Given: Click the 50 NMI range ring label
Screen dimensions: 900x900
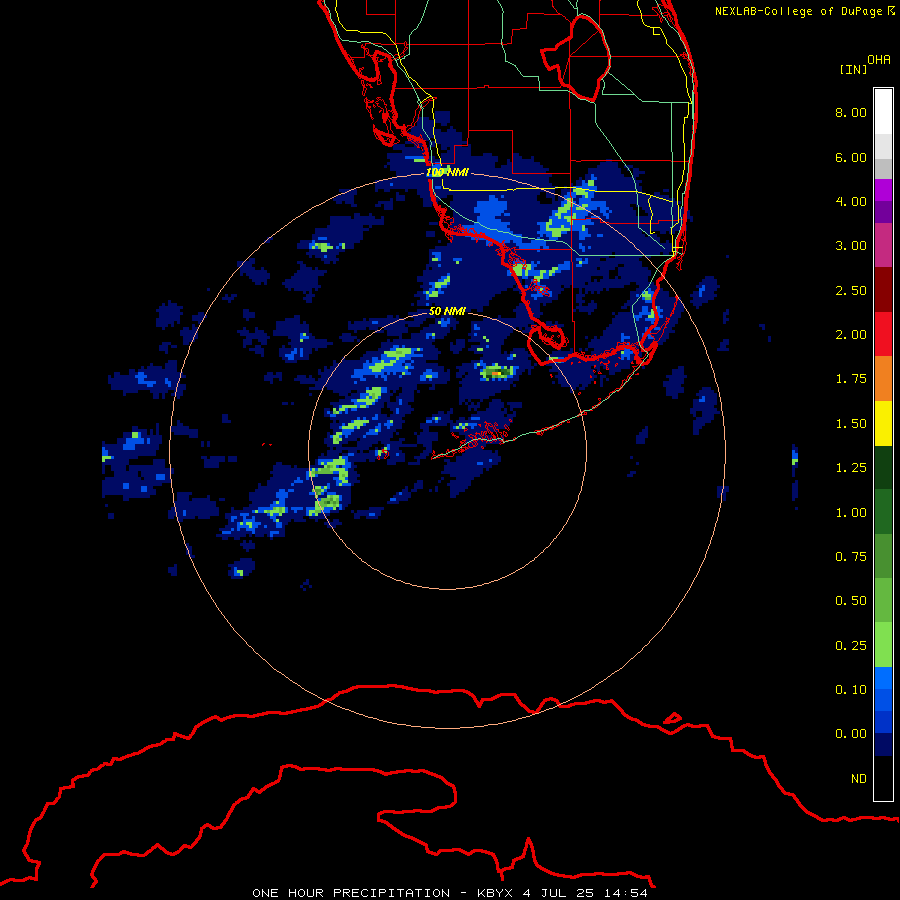Looking at the screenshot, I should point(447,311).
